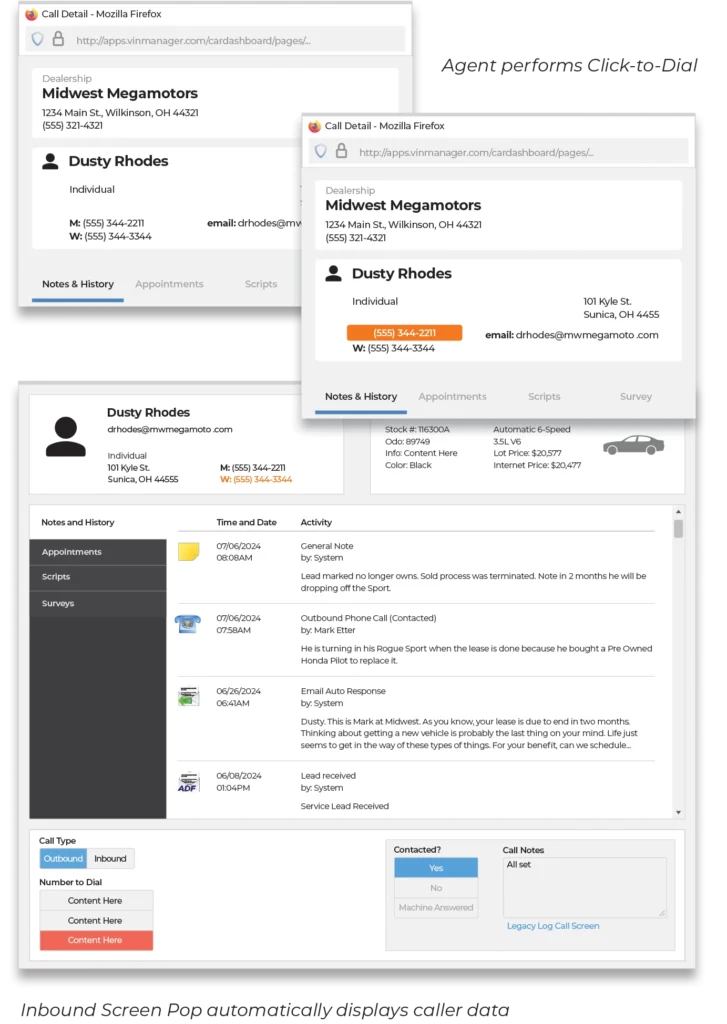
Task: Click email icon for Email Auto Response entry
Action: tap(188, 696)
